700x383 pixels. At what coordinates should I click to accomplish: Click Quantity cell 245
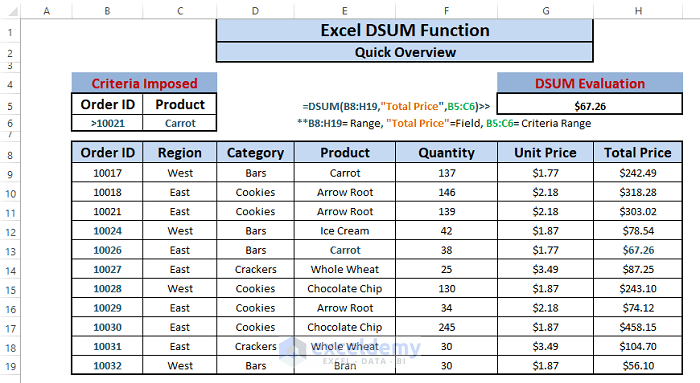tap(446, 327)
